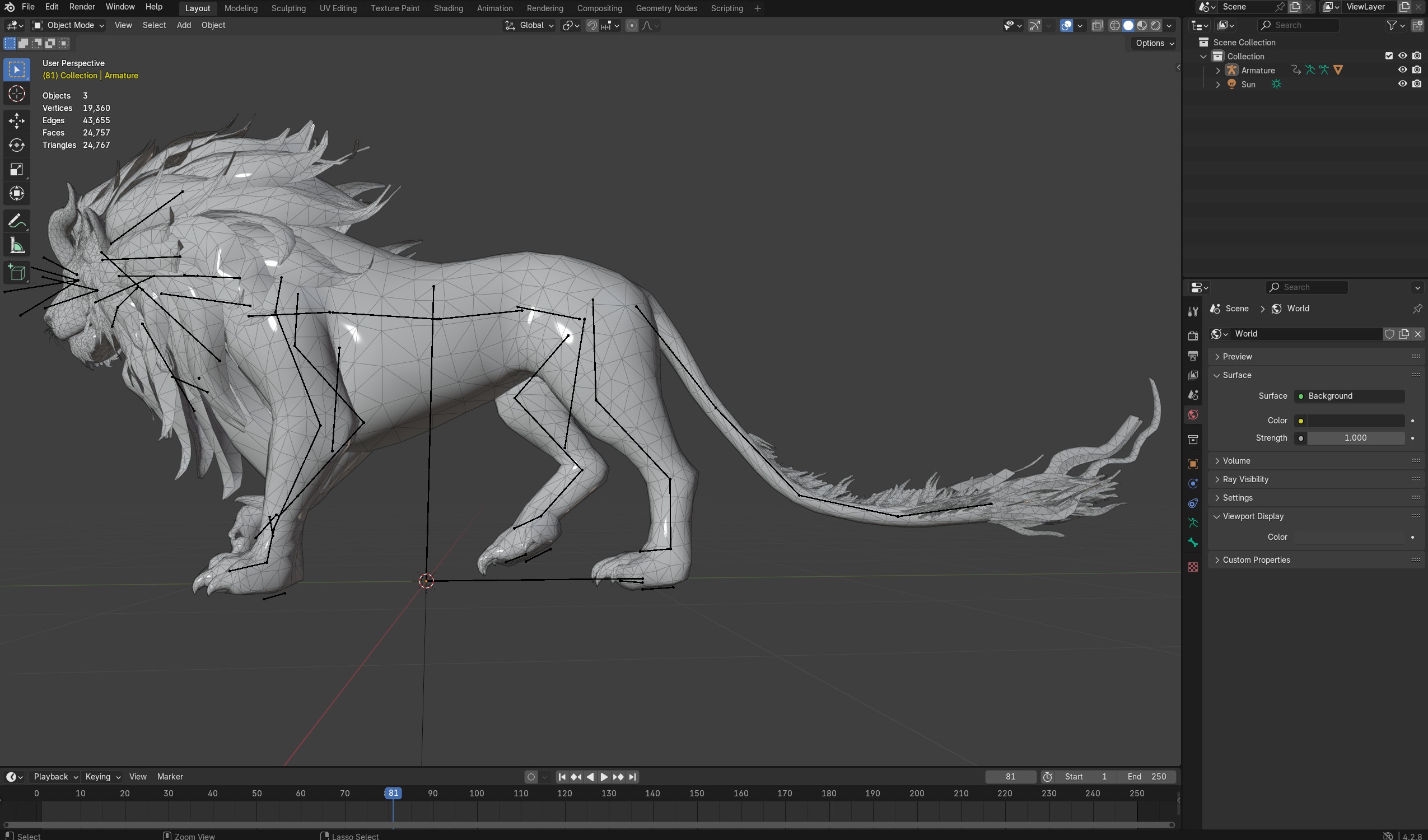Screen dimensions: 1428x840
Task: Select the Add Cube tool
Action: (x=16, y=273)
